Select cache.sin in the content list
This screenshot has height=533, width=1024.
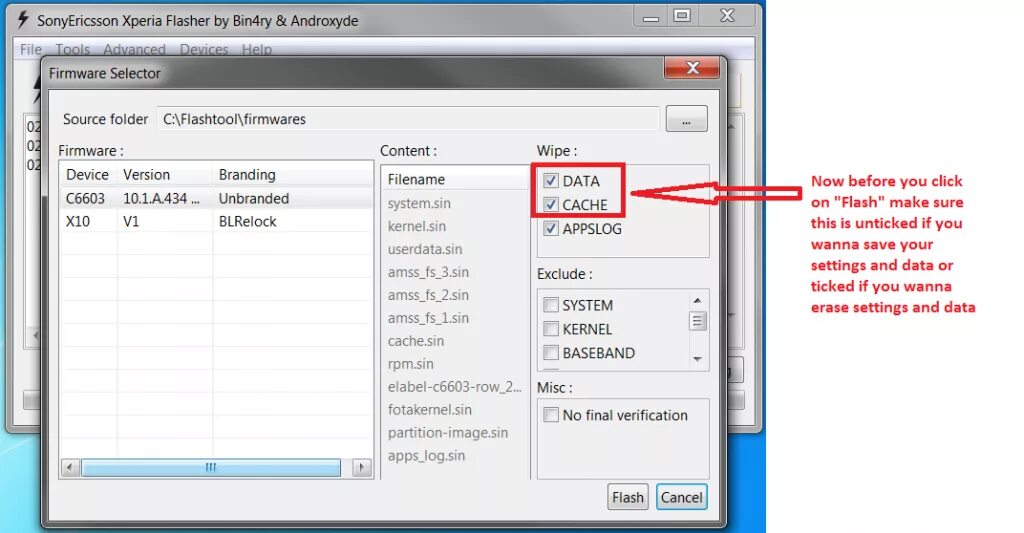click(415, 341)
